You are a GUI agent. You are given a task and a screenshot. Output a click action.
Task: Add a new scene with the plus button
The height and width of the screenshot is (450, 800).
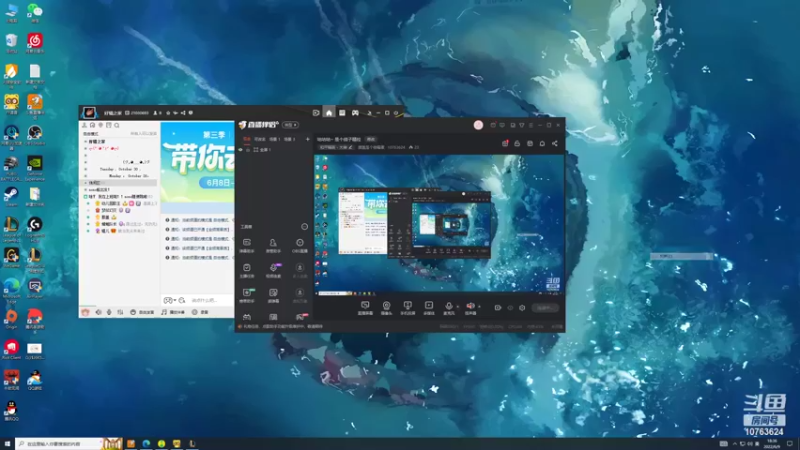pyautogui.click(x=307, y=139)
